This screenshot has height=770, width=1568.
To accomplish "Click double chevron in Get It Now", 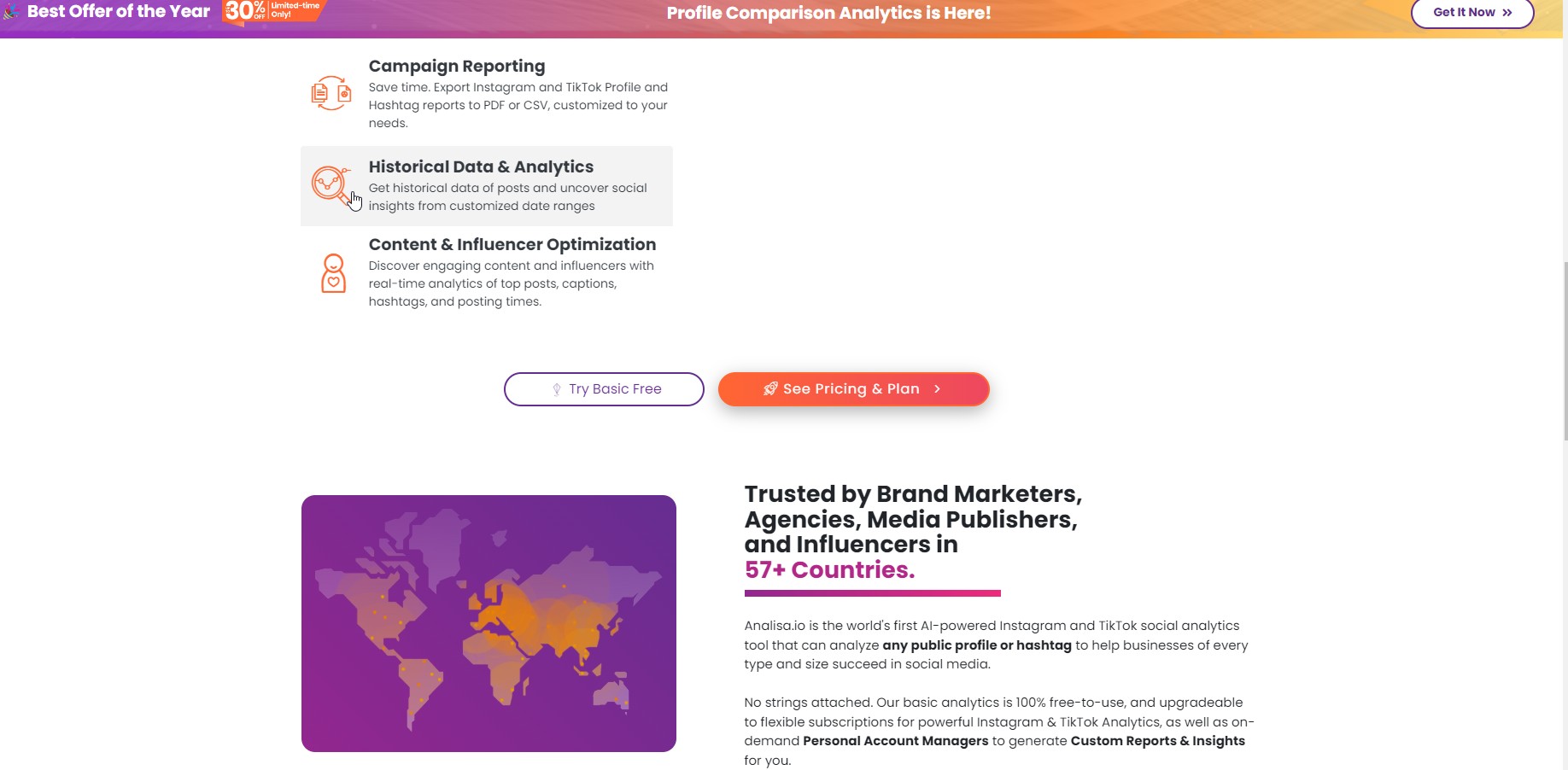I will [x=1507, y=13].
